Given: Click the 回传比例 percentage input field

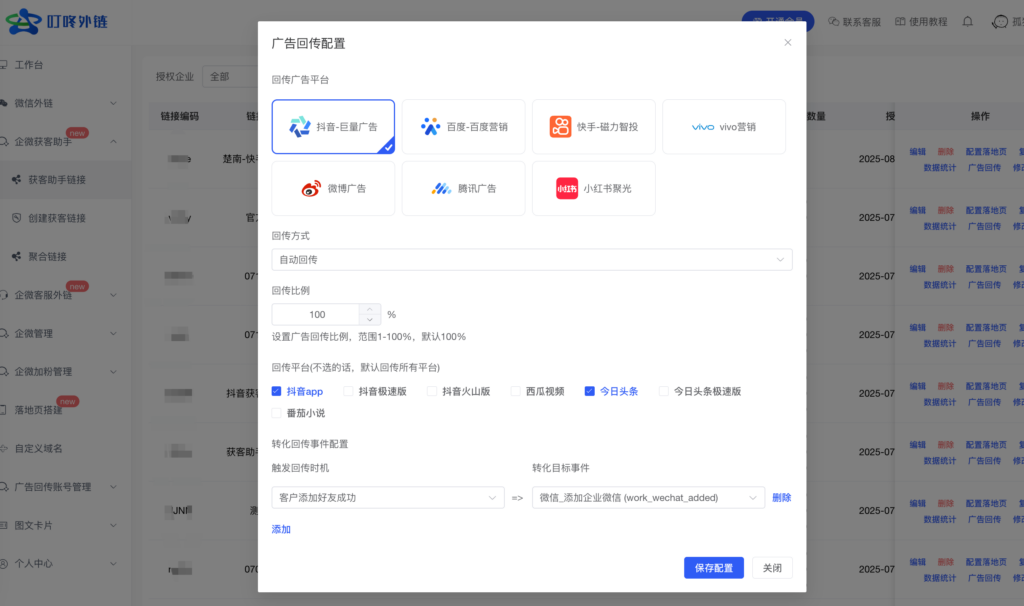Looking at the screenshot, I should 316,314.
